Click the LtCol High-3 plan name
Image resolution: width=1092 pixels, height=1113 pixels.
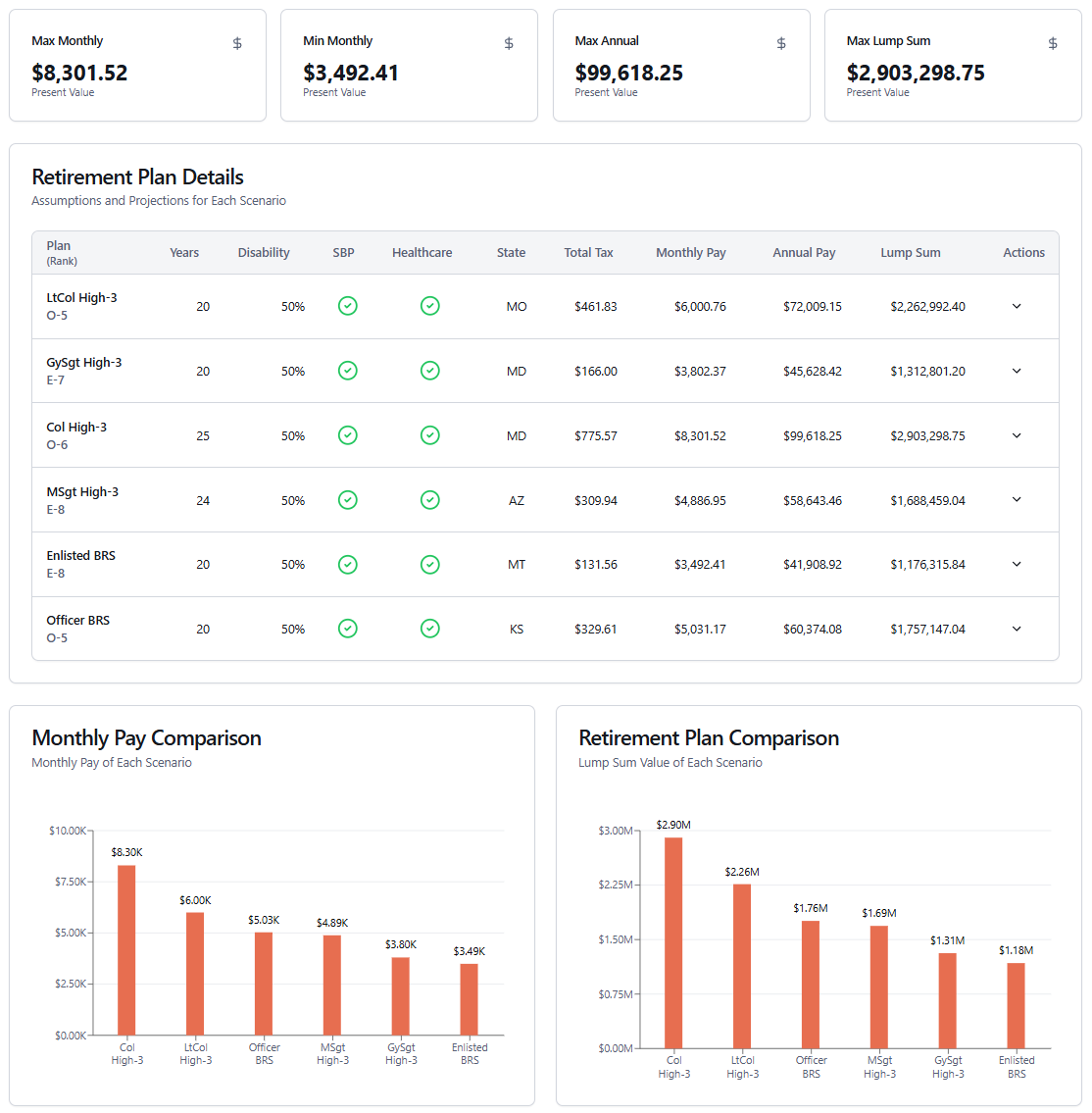[81, 297]
